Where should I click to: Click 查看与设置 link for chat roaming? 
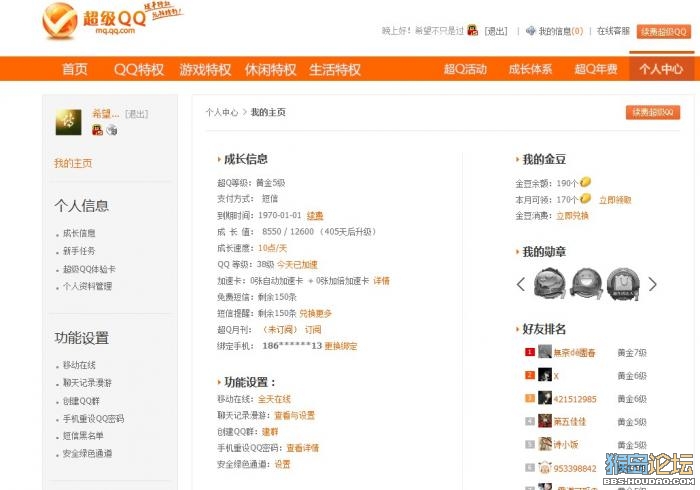pos(295,415)
